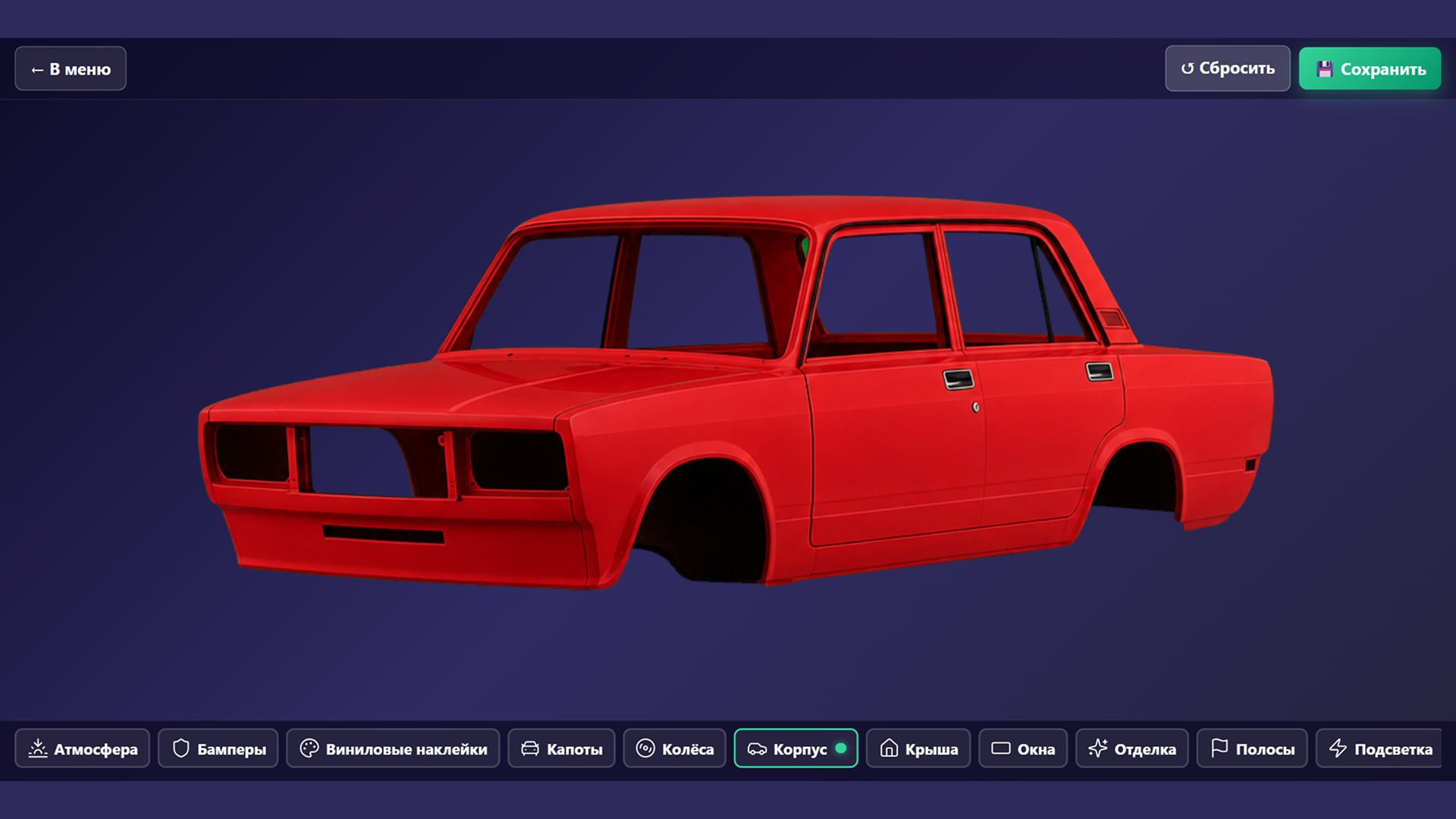Image resolution: width=1456 pixels, height=819 pixels.
Task: Open the Атмосфера category tab
Action: [83, 748]
